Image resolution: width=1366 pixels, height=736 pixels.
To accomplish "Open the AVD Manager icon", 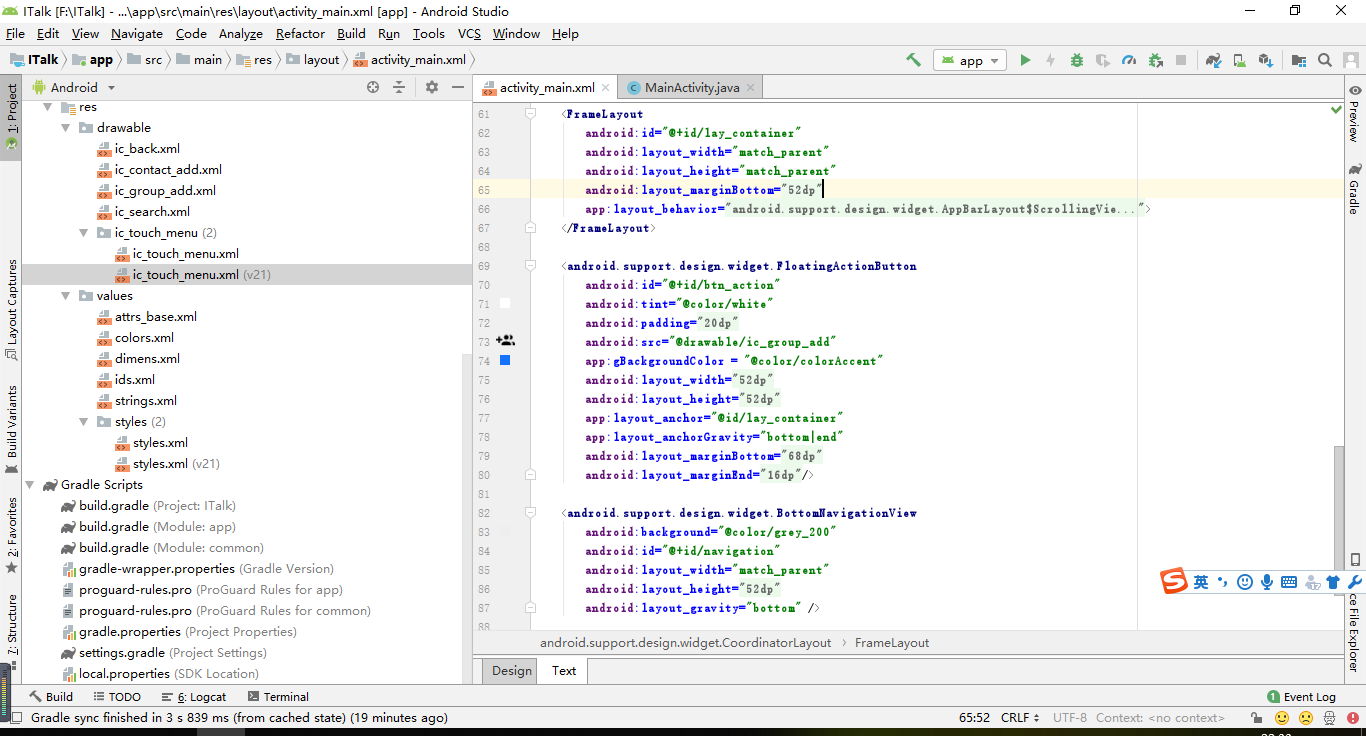I will 1239,60.
